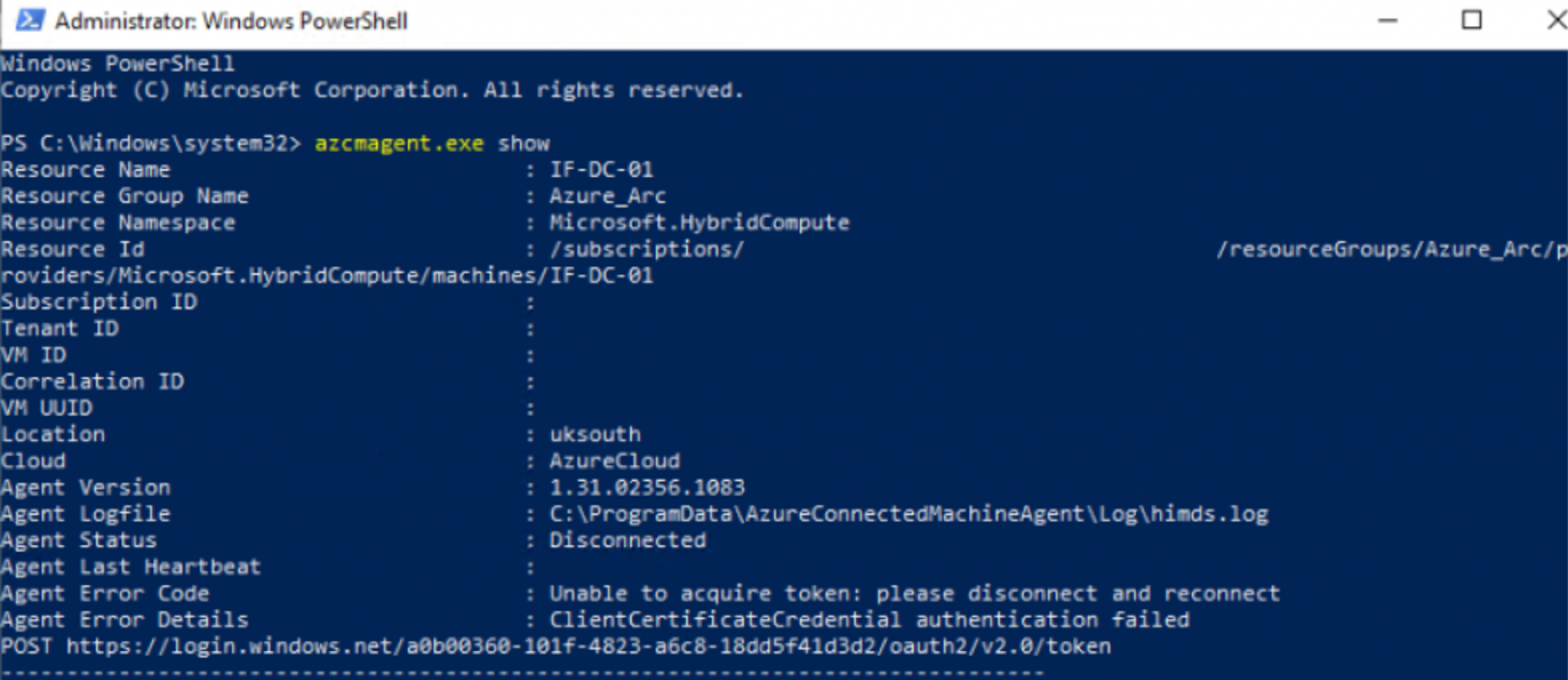Click the resource name value 'IF-DC-01'

coord(601,169)
